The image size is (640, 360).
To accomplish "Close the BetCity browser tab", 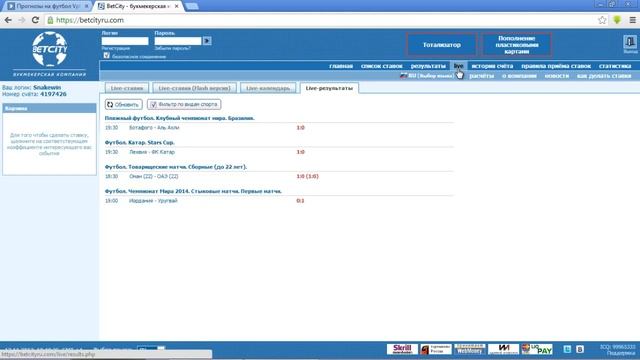I will coord(176,6).
